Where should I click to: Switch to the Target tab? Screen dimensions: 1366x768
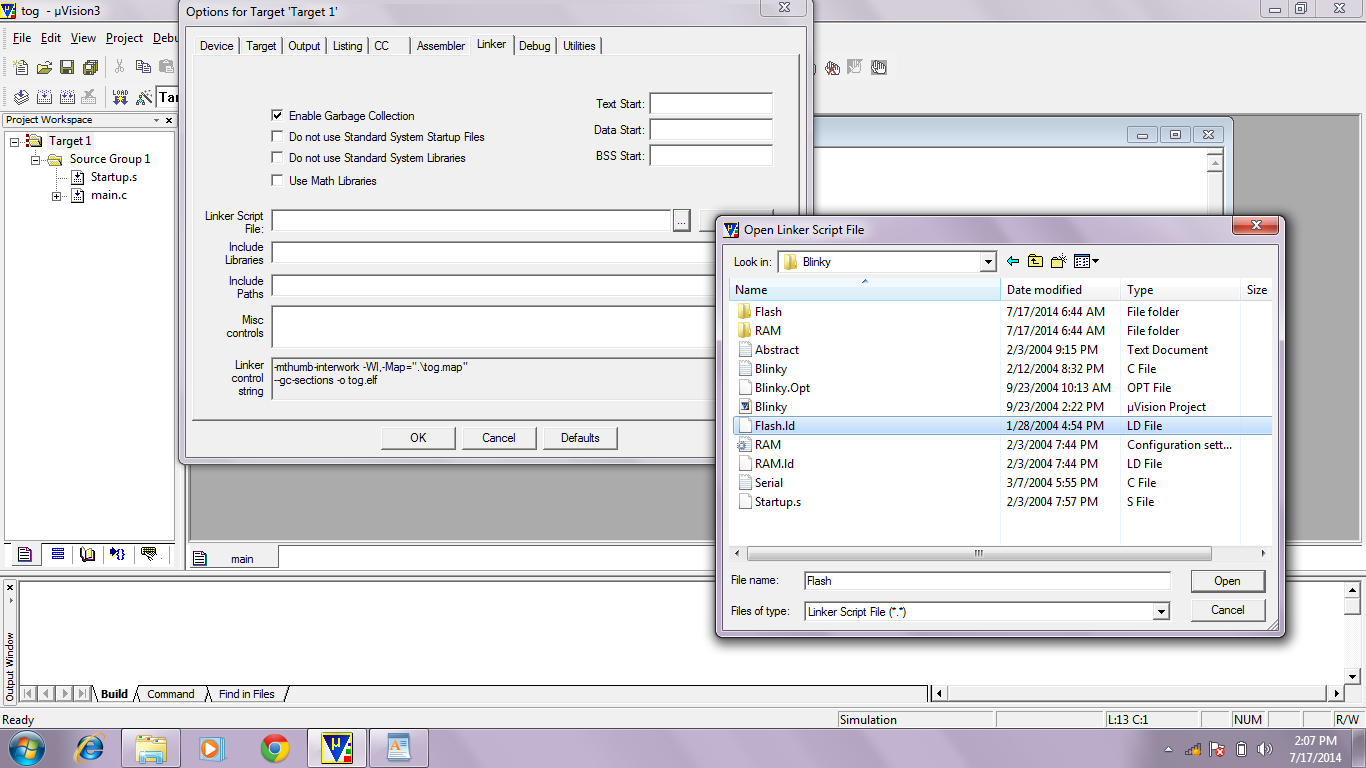click(261, 46)
